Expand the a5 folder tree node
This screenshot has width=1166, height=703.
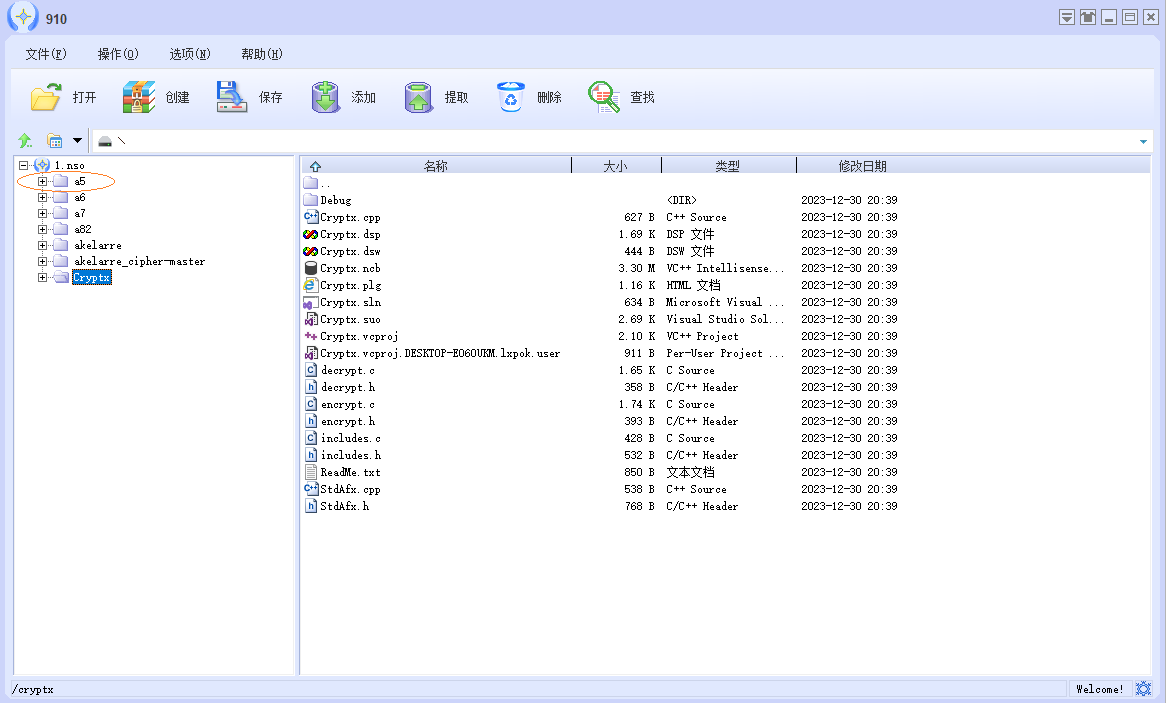pyautogui.click(x=43, y=181)
